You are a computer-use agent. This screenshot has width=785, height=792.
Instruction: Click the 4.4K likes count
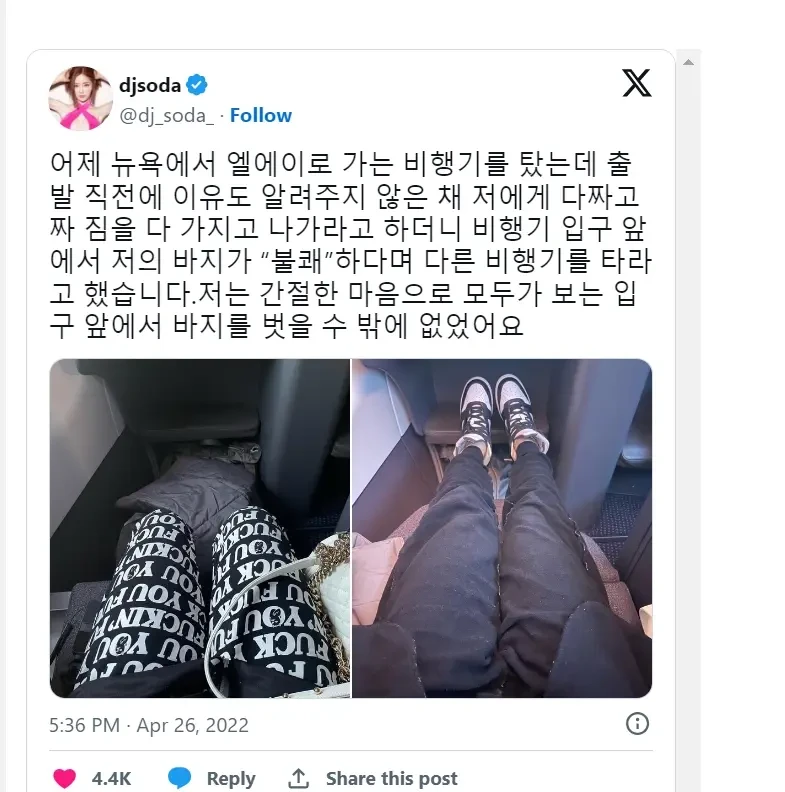coord(111,778)
